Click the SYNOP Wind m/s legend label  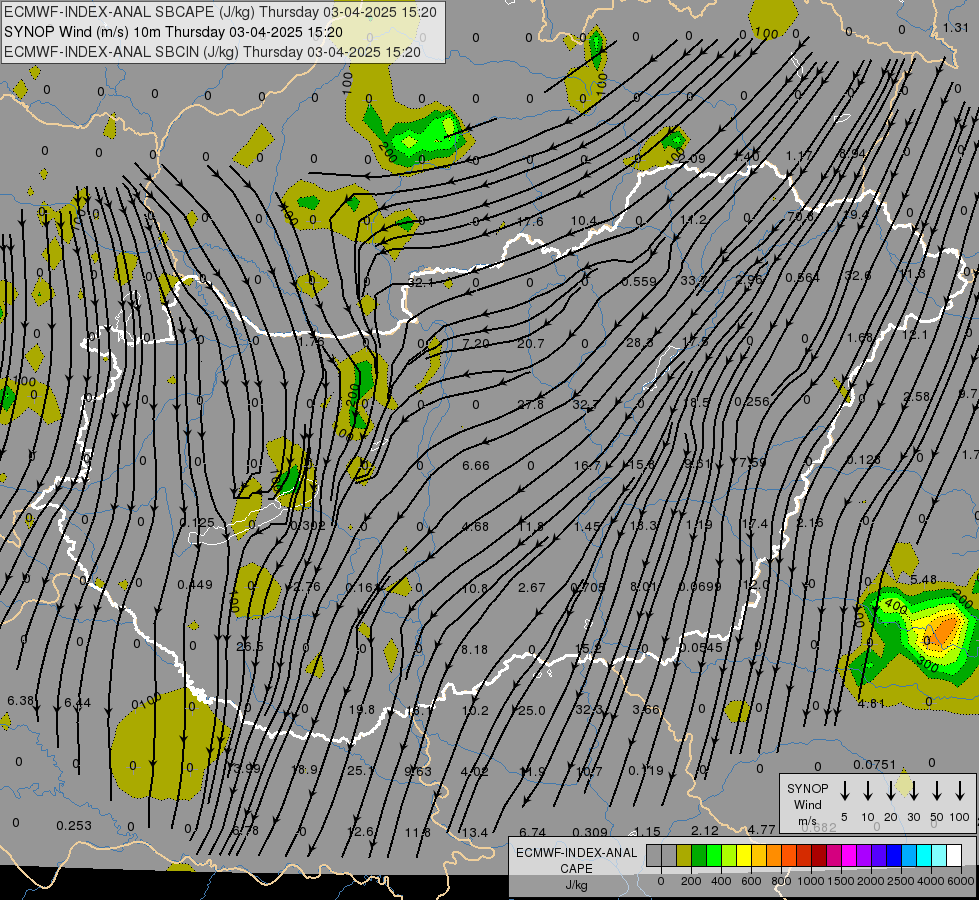pyautogui.click(x=807, y=804)
